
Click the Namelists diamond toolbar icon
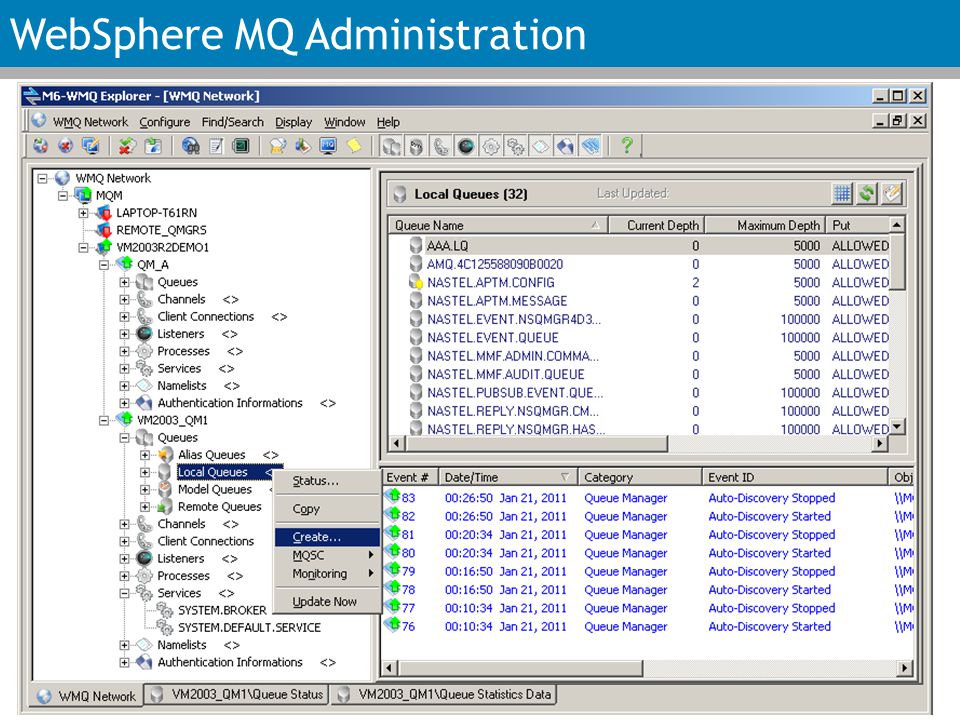point(541,146)
